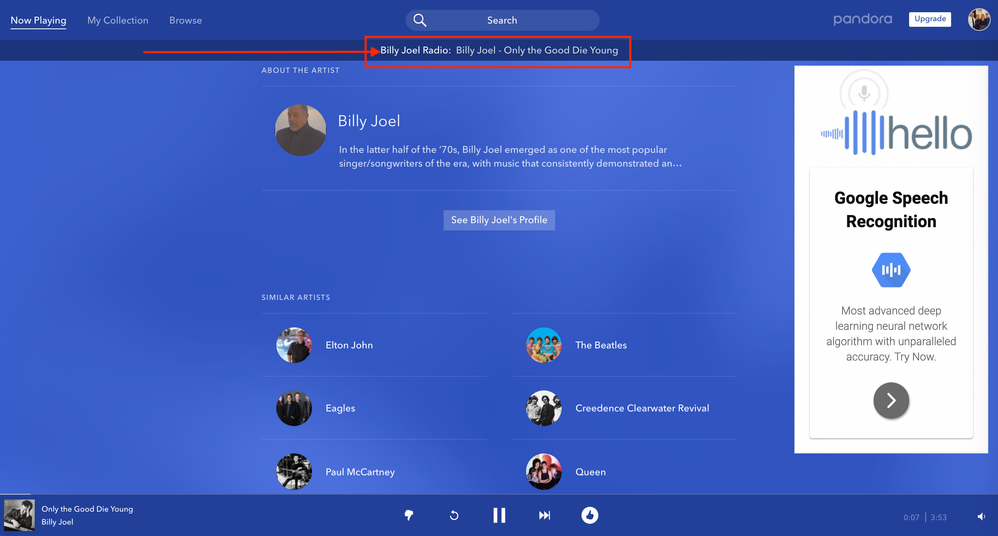Screen dimensions: 998x536
Task: Switch to the Browse tab
Action: 185,20
